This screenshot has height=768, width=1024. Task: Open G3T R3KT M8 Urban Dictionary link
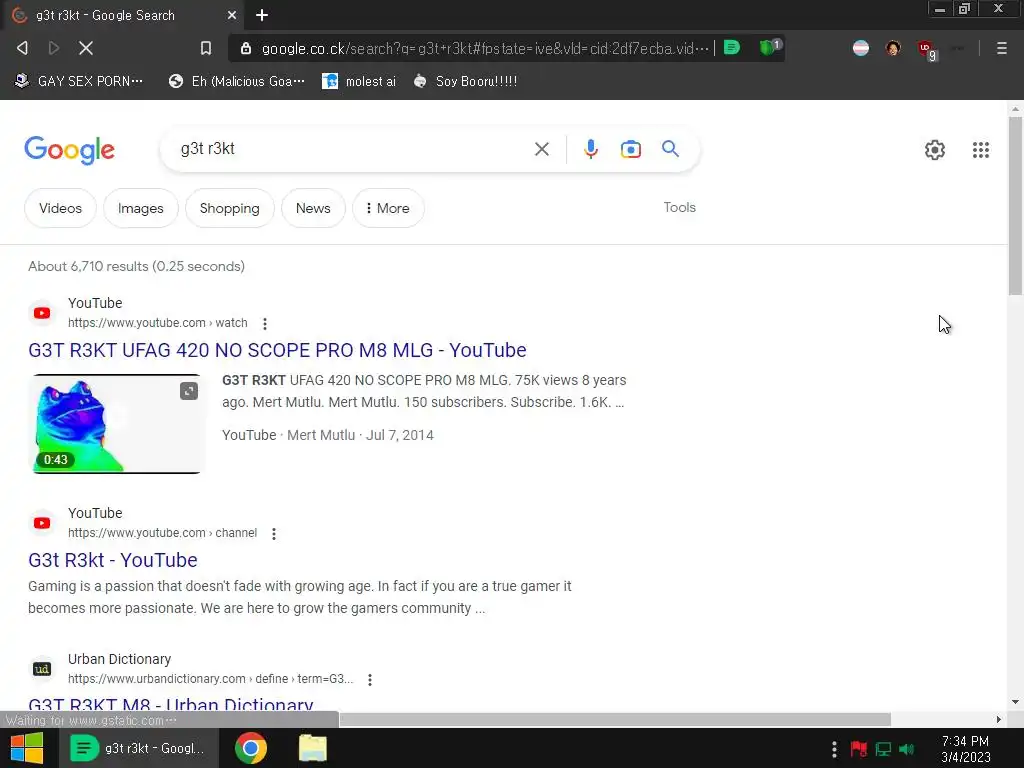[171, 704]
